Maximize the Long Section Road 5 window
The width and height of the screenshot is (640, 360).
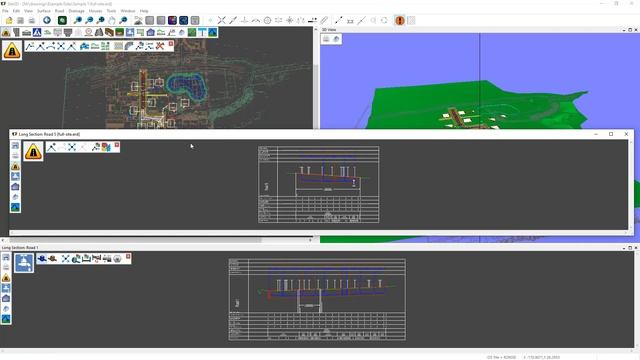tap(611, 134)
